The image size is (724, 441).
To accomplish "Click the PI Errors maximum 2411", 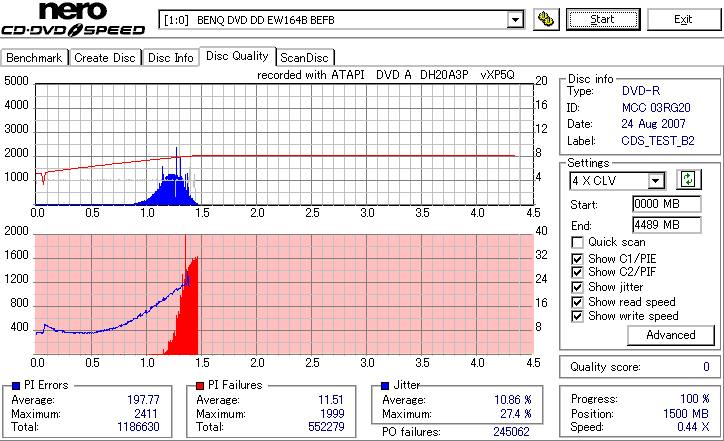I will [146, 414].
